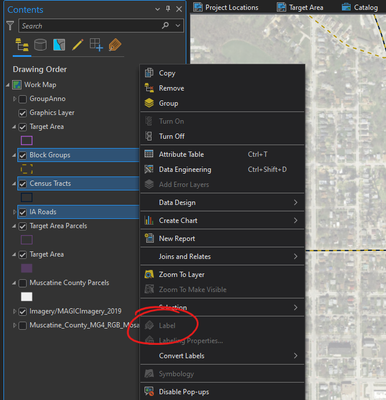Viewport: 386px width, 400px height.
Task: Uncheck Census Tracts layer checkbox
Action: tap(23, 184)
